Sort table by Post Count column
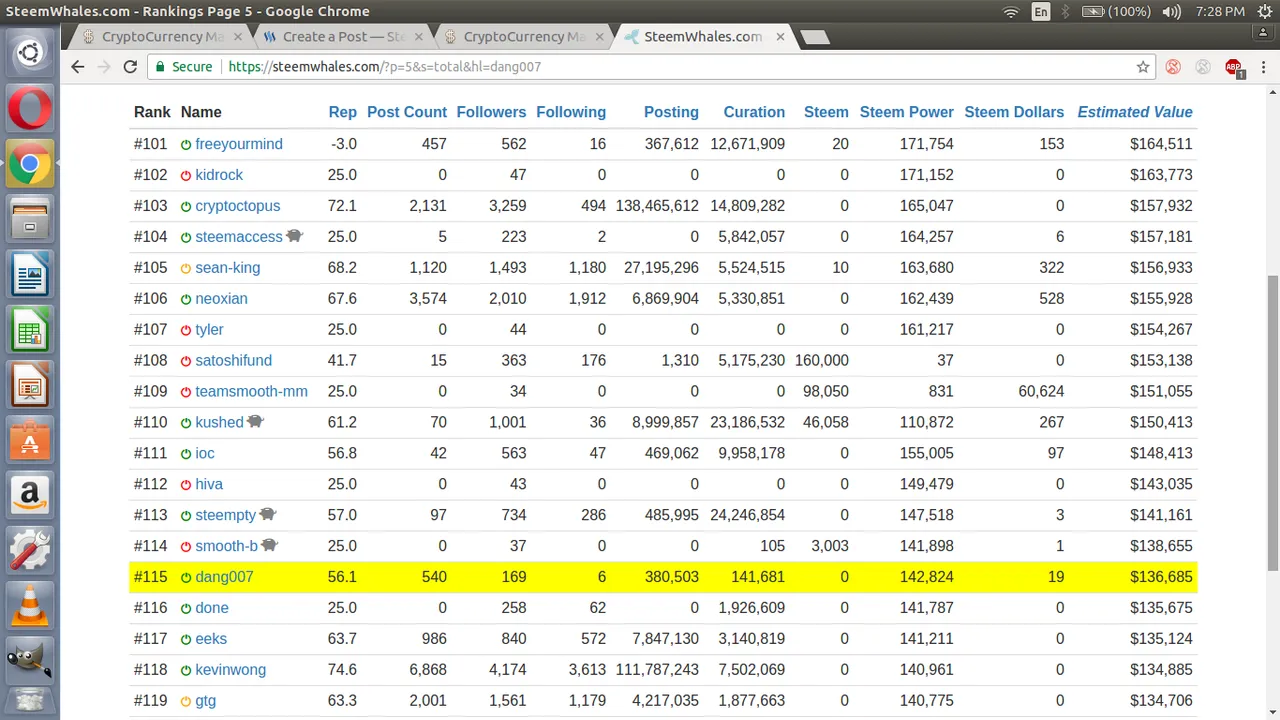Image resolution: width=1280 pixels, height=720 pixels. pyautogui.click(x=407, y=112)
